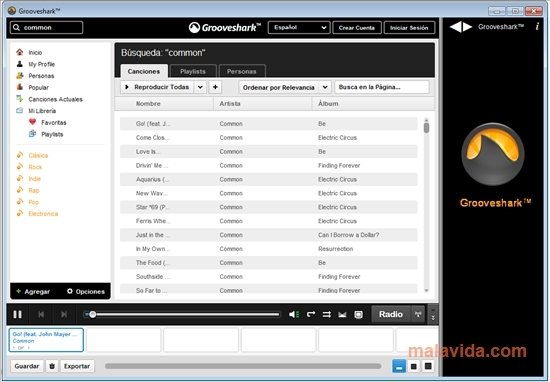Click the search magnifier icon
The width and height of the screenshot is (550, 382).
(x=16, y=27)
